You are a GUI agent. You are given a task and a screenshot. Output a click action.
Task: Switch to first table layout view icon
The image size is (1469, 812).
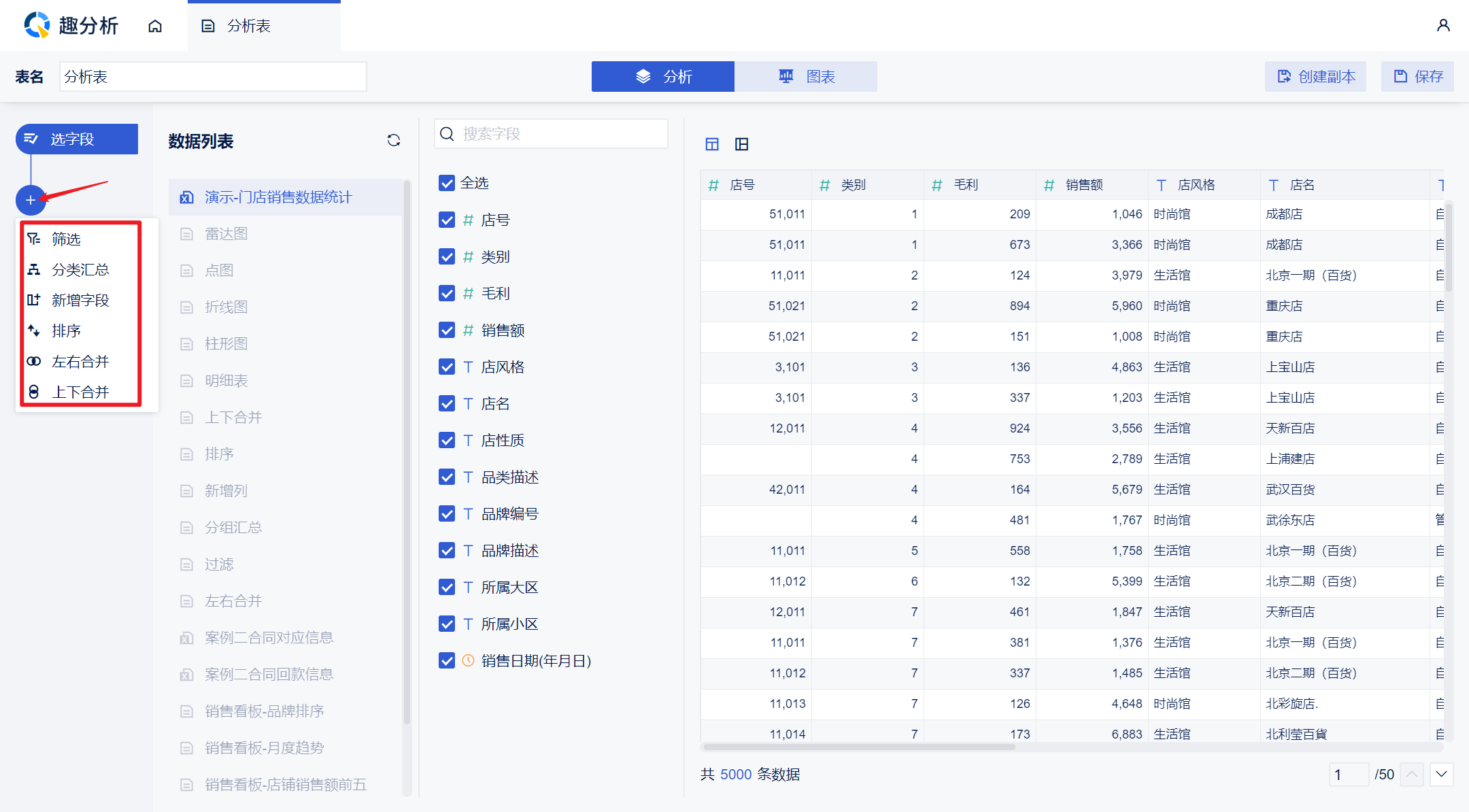(x=712, y=144)
